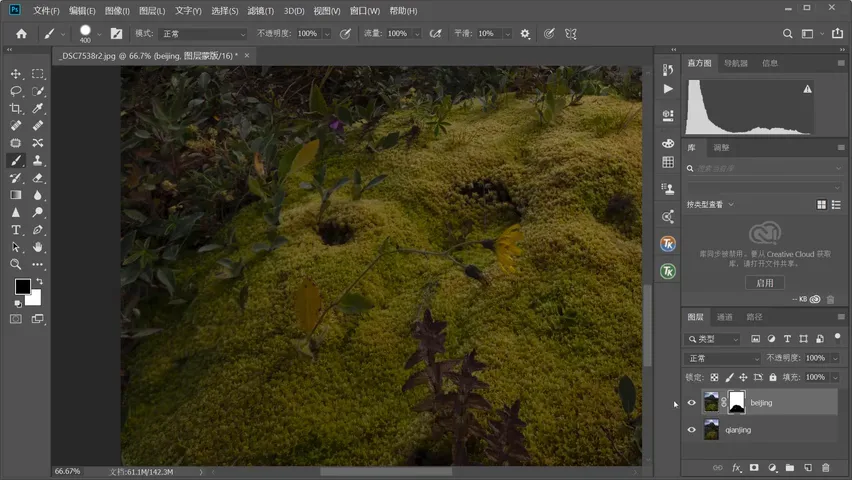This screenshot has width=852, height=480.
Task: Select the Hand tool
Action: [37, 247]
